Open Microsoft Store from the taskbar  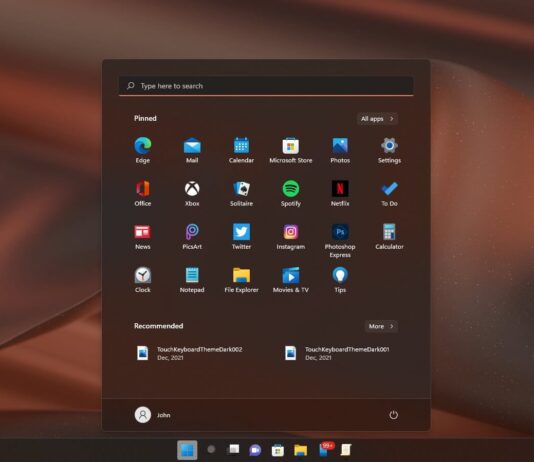coord(278,450)
